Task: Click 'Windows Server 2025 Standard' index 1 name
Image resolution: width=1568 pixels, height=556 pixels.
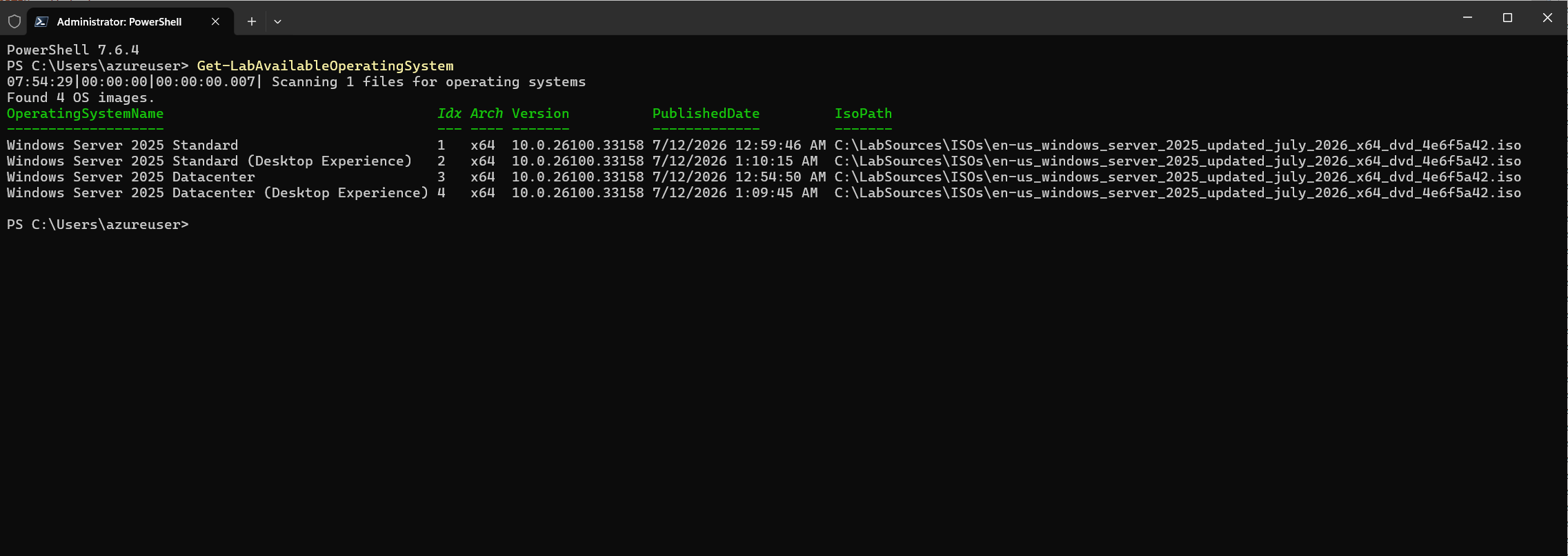Action: click(x=122, y=146)
